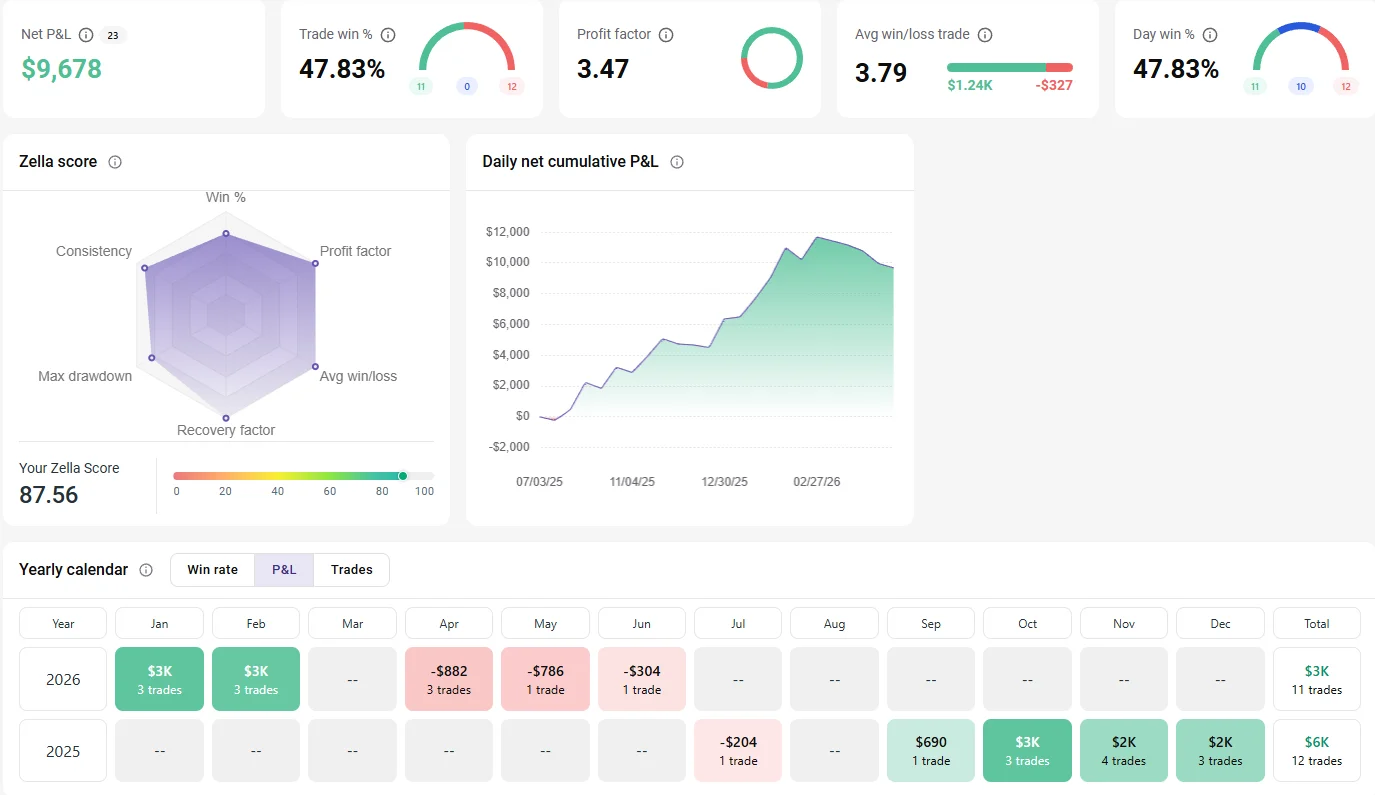Image resolution: width=1375 pixels, height=795 pixels.
Task: Click the 2025 Total cell showing 12 trades
Action: pos(1317,751)
